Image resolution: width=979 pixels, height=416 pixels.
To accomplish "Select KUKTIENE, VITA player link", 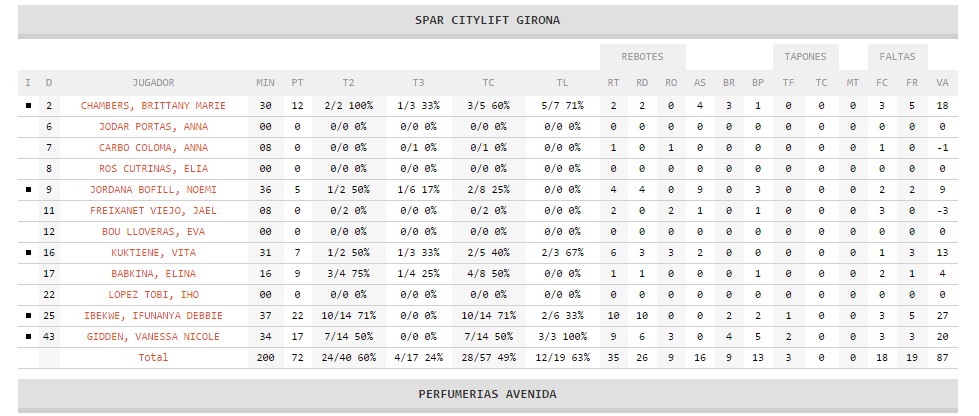I will tap(153, 253).
